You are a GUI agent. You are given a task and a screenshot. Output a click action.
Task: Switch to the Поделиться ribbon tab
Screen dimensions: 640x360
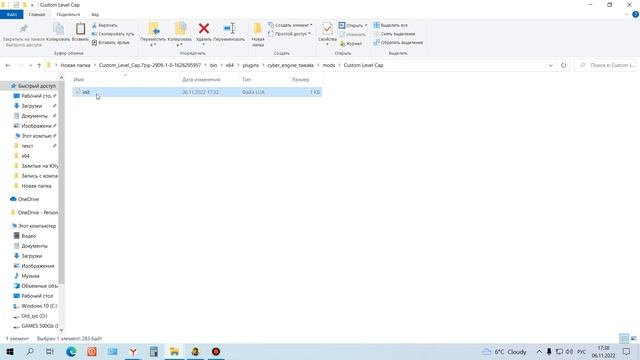[x=68, y=14]
